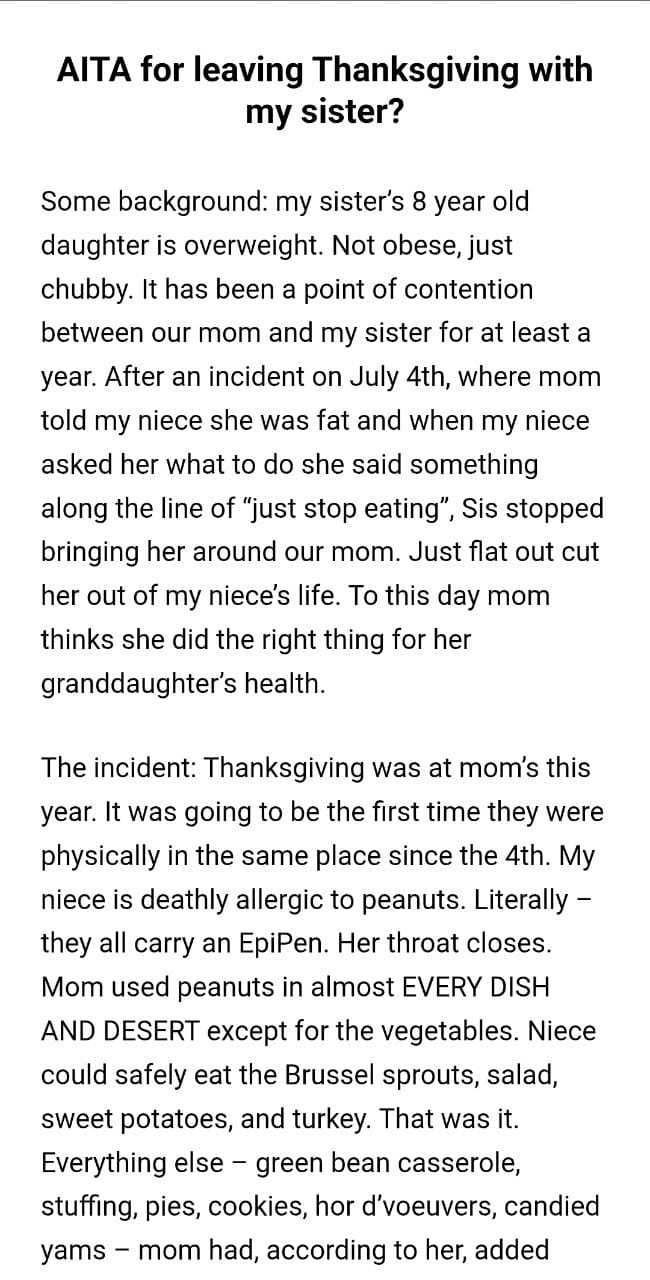This screenshot has width=650, height=1280.
Task: Click 'my sister?' in the title
Action: click(324, 112)
